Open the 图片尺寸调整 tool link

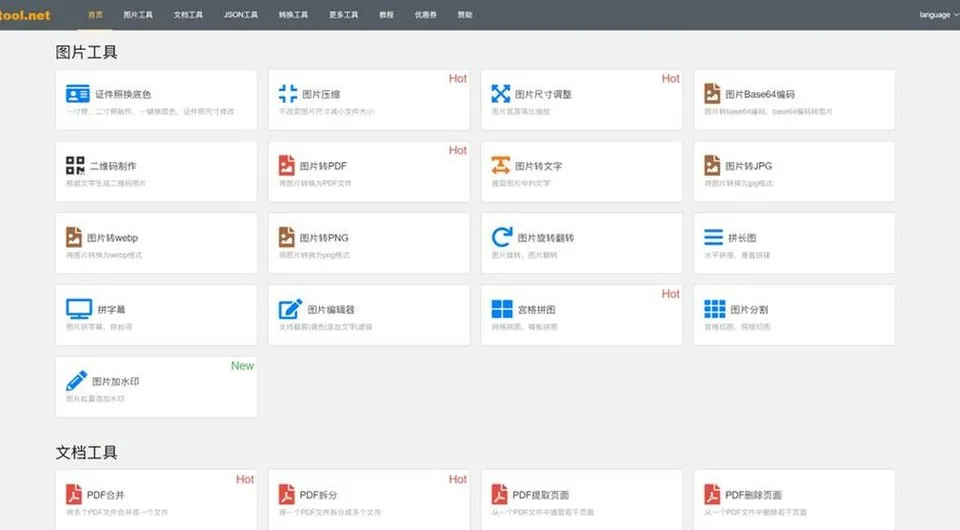pyautogui.click(x=543, y=94)
